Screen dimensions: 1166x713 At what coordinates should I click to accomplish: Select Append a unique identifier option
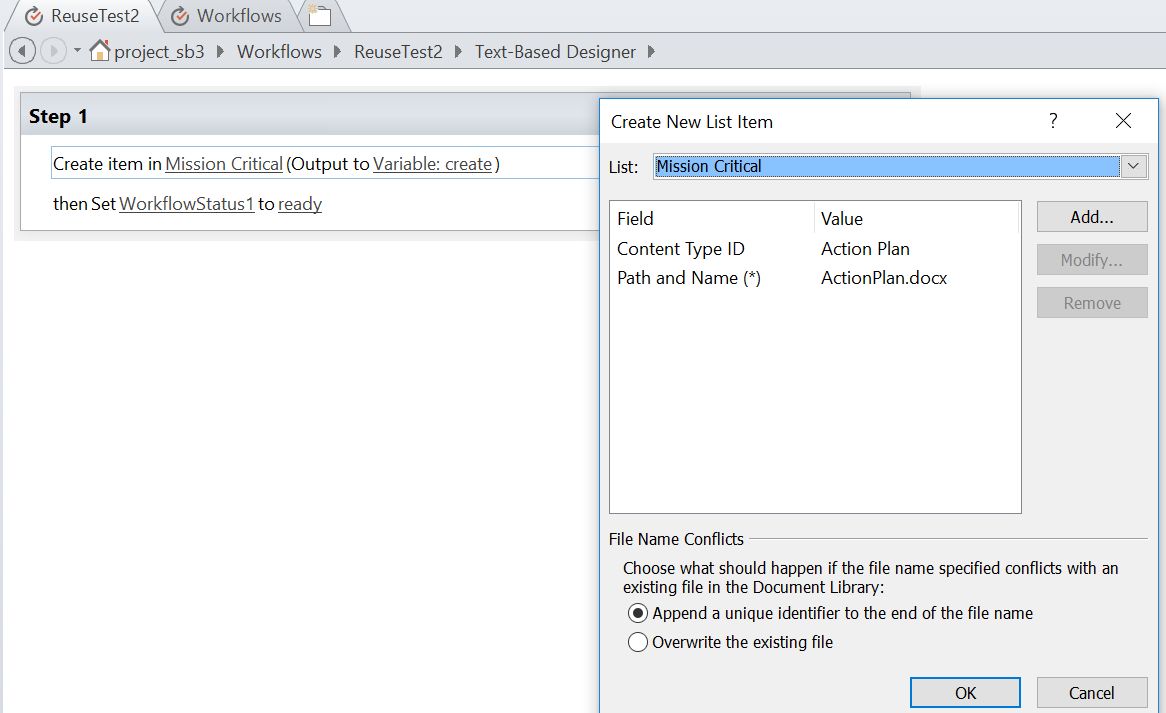pos(637,613)
